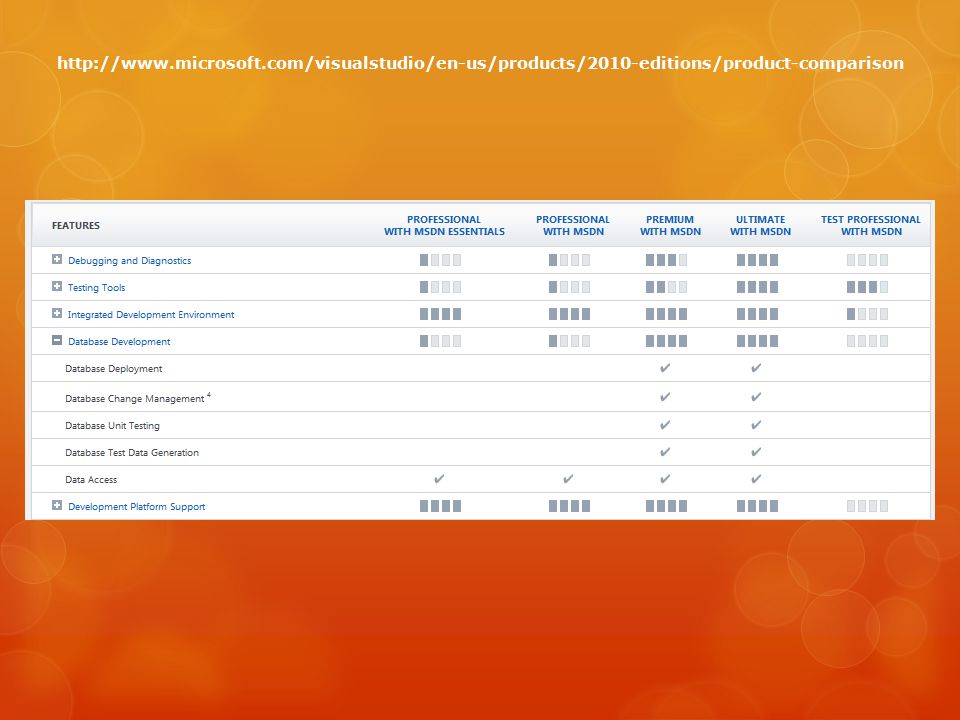This screenshot has width=960, height=720.
Task: Collapse the Database Development section
Action: pos(57,340)
